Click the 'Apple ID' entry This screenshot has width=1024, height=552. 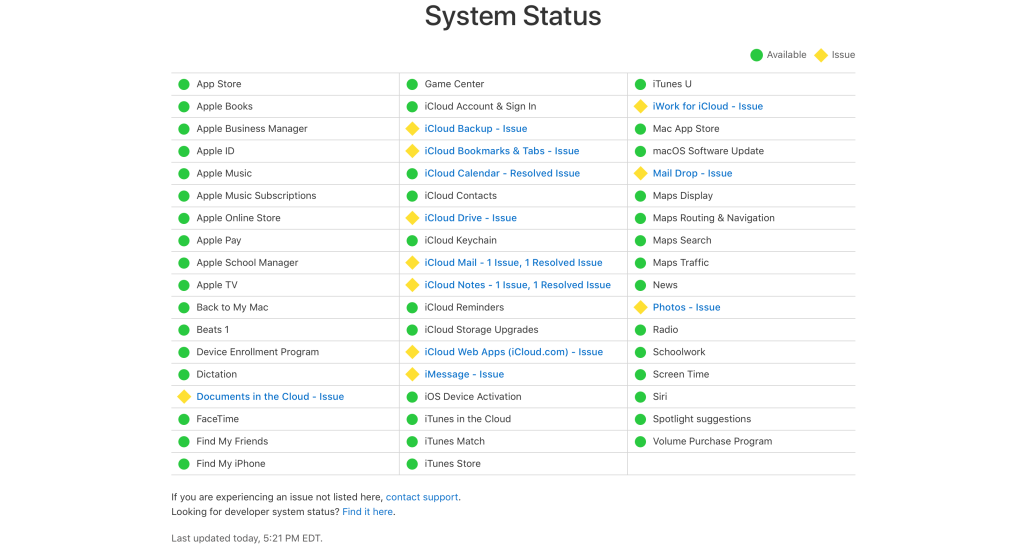coord(215,151)
